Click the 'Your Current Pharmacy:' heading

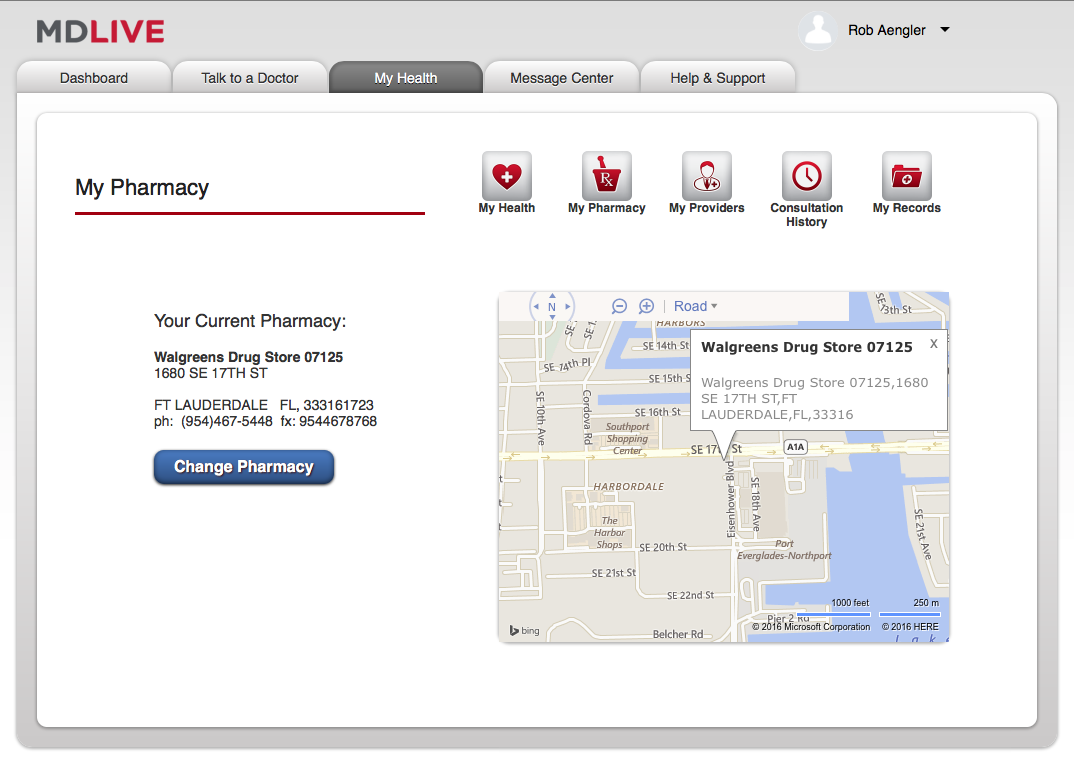250,321
